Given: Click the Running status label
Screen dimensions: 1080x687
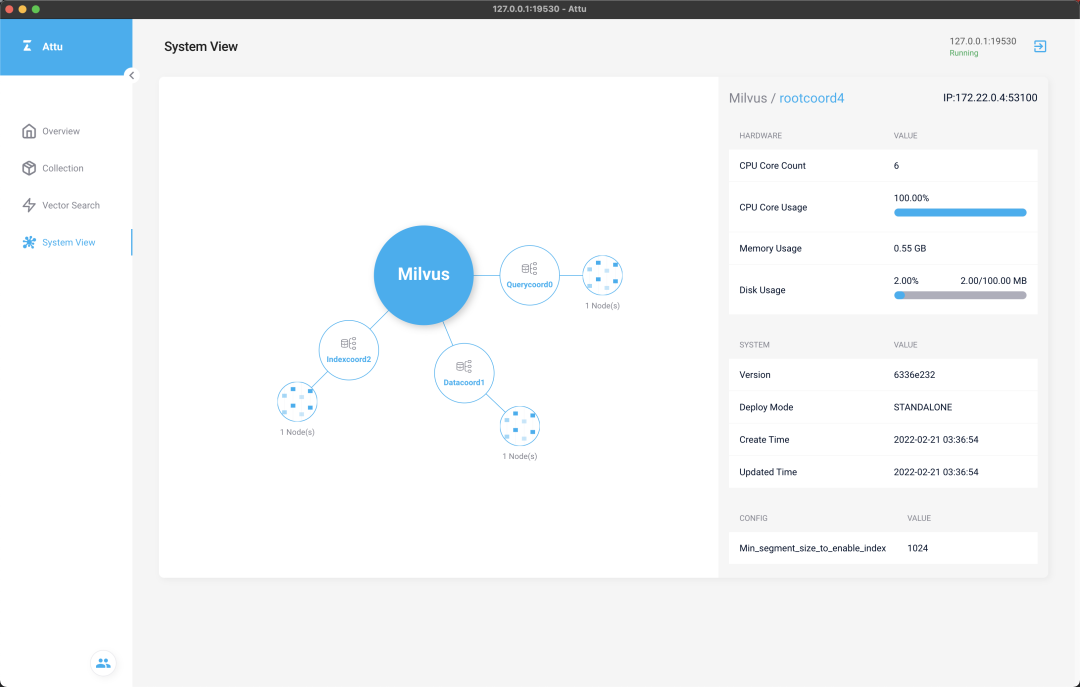Looking at the screenshot, I should [x=964, y=53].
